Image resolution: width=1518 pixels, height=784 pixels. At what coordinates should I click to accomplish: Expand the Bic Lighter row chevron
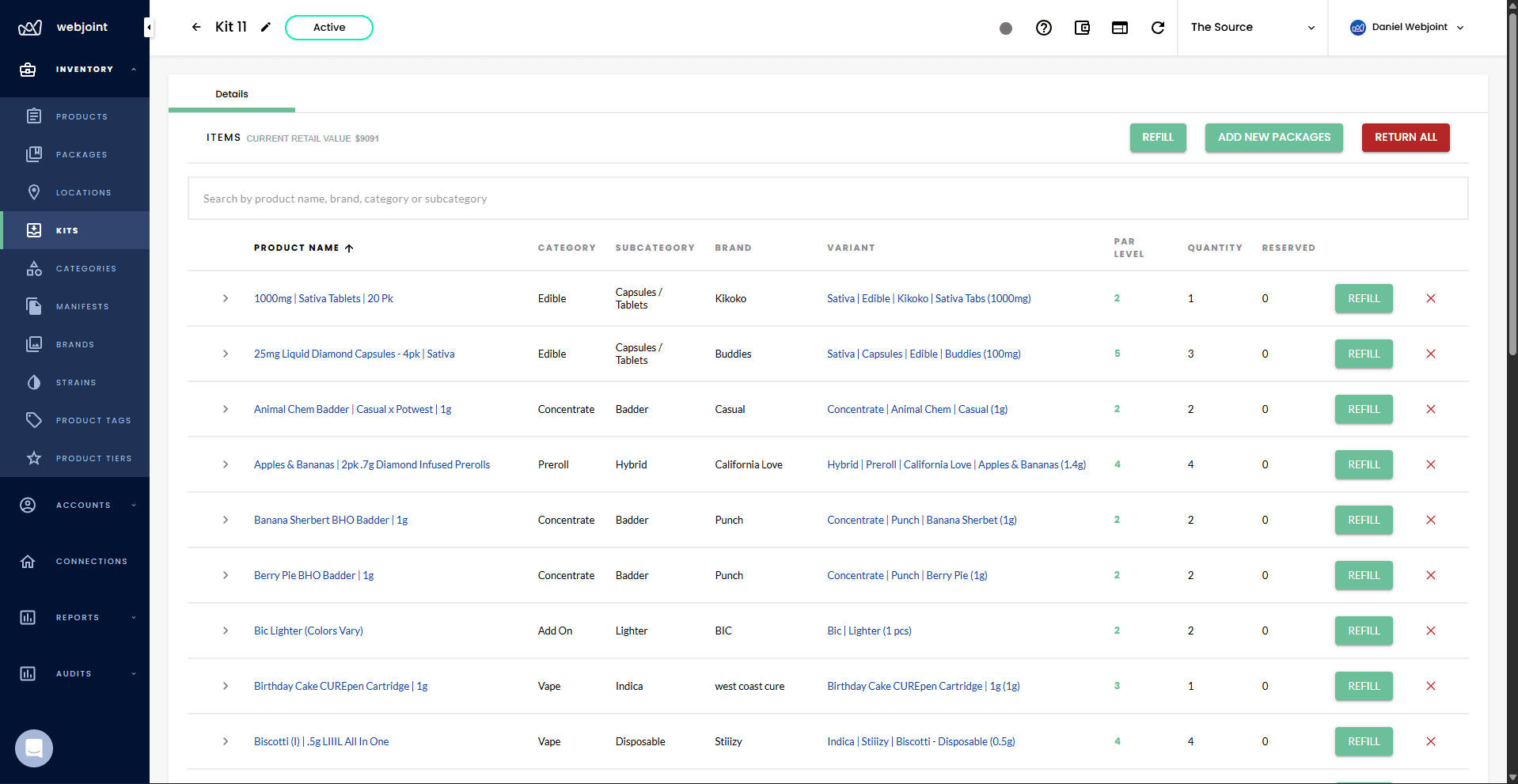coord(225,631)
